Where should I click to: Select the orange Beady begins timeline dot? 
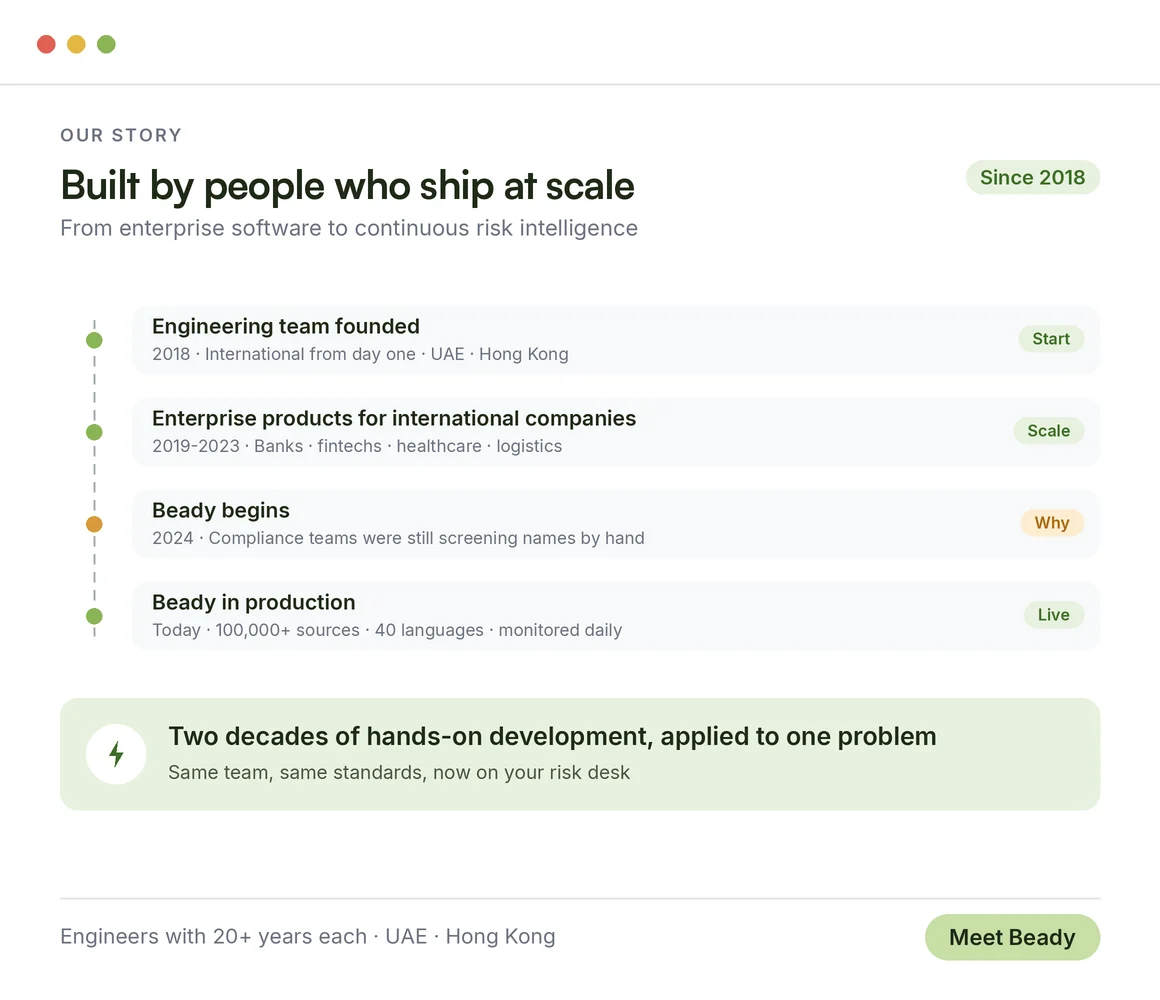94,524
